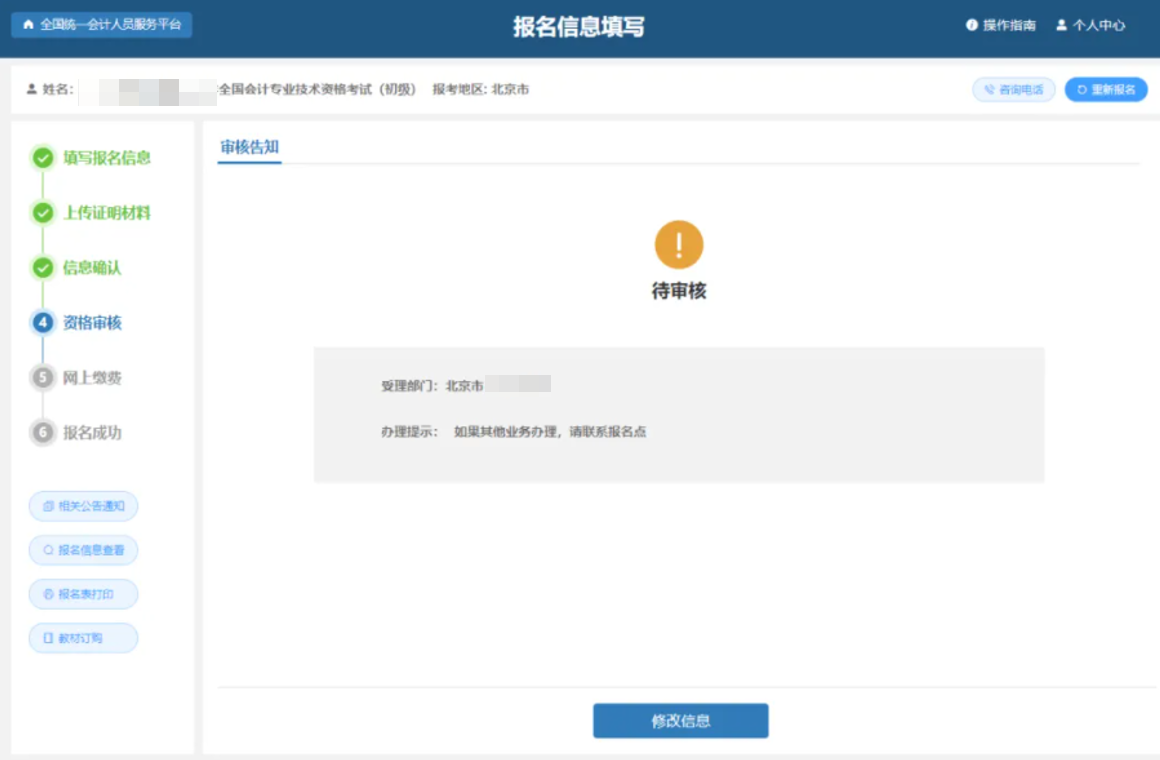Click the person icon before 姓名

(x=32, y=88)
